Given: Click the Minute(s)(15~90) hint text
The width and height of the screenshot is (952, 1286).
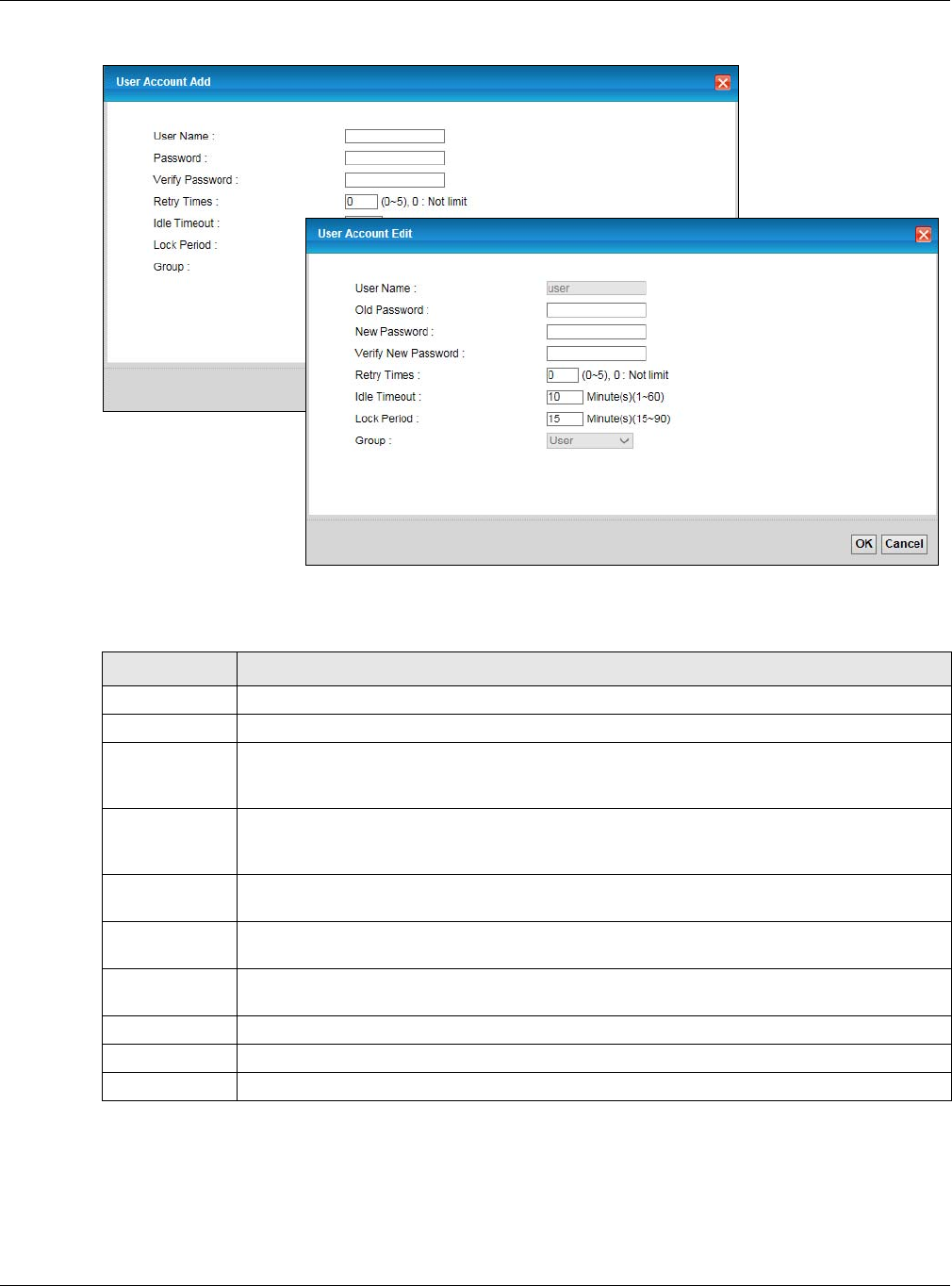Looking at the screenshot, I should 629,419.
